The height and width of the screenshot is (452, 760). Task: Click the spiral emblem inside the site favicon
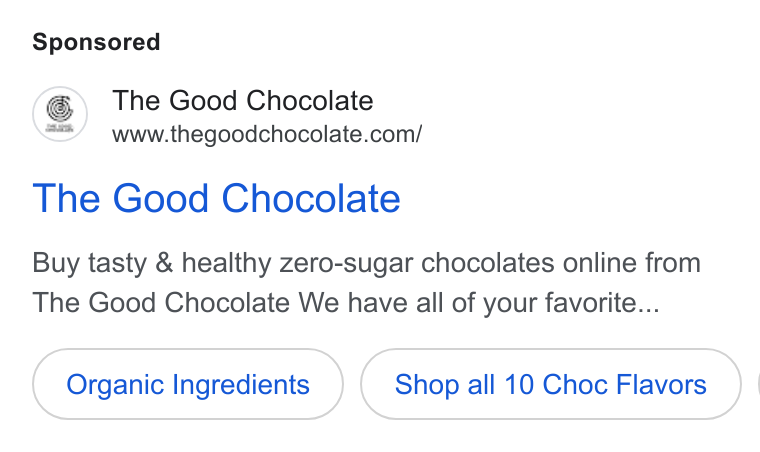click(60, 109)
